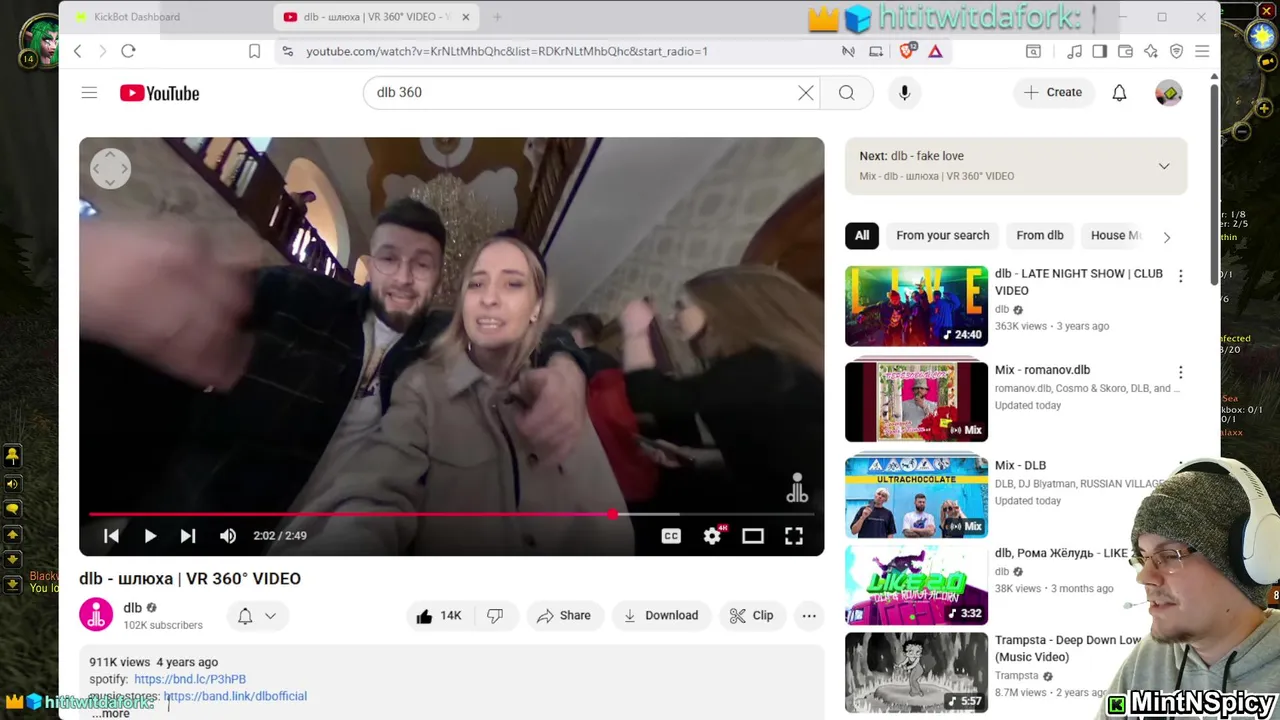Click the 360° view navigation control
The image size is (1280, 720).
(x=111, y=169)
